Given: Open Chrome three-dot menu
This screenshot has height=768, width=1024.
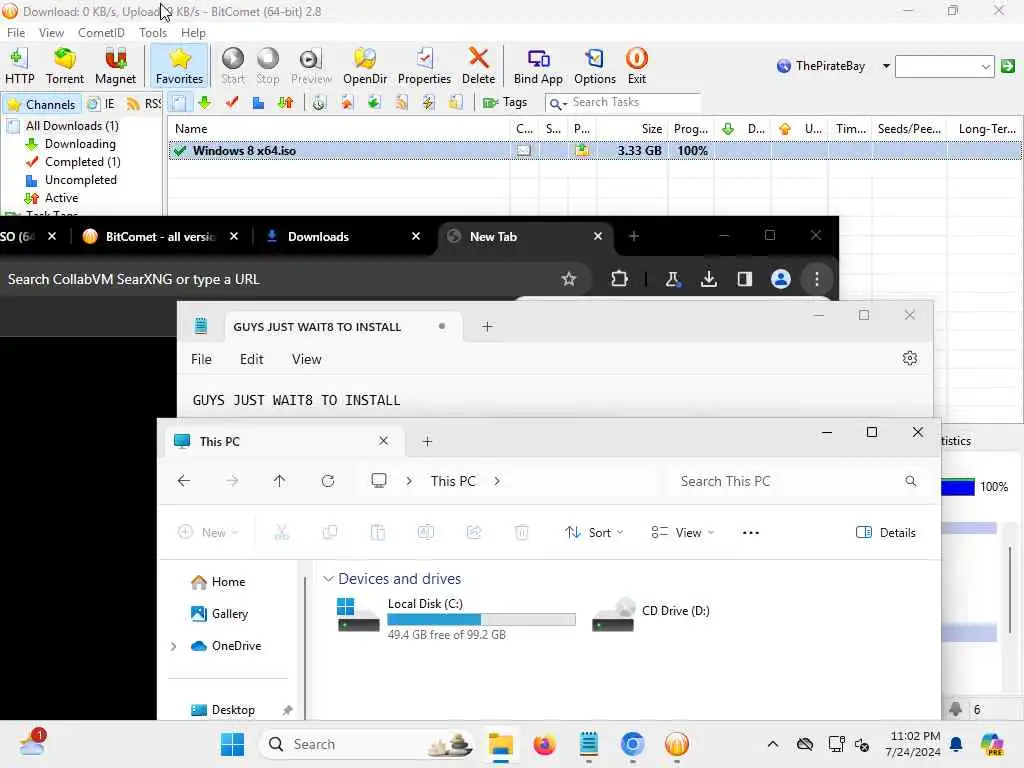Looking at the screenshot, I should [x=816, y=280].
